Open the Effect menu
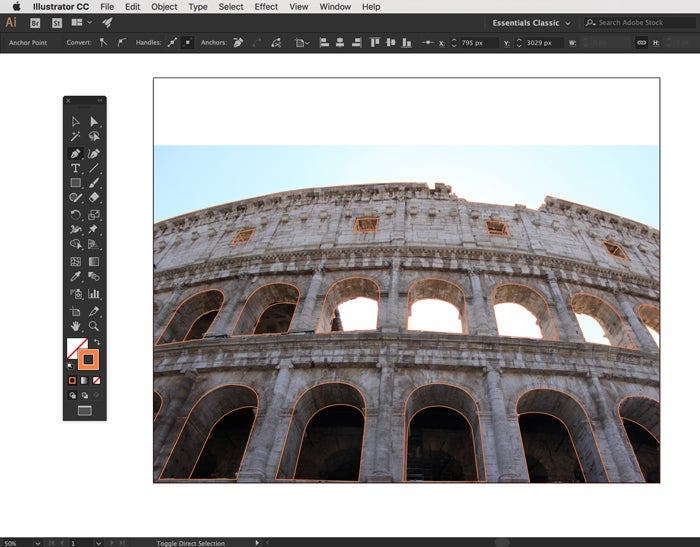The image size is (700, 547). [x=266, y=7]
